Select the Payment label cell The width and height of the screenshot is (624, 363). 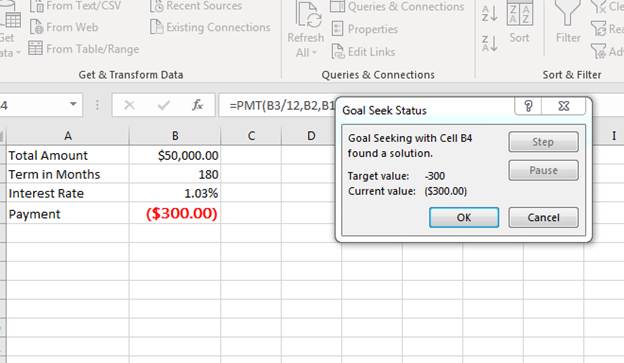(68, 214)
